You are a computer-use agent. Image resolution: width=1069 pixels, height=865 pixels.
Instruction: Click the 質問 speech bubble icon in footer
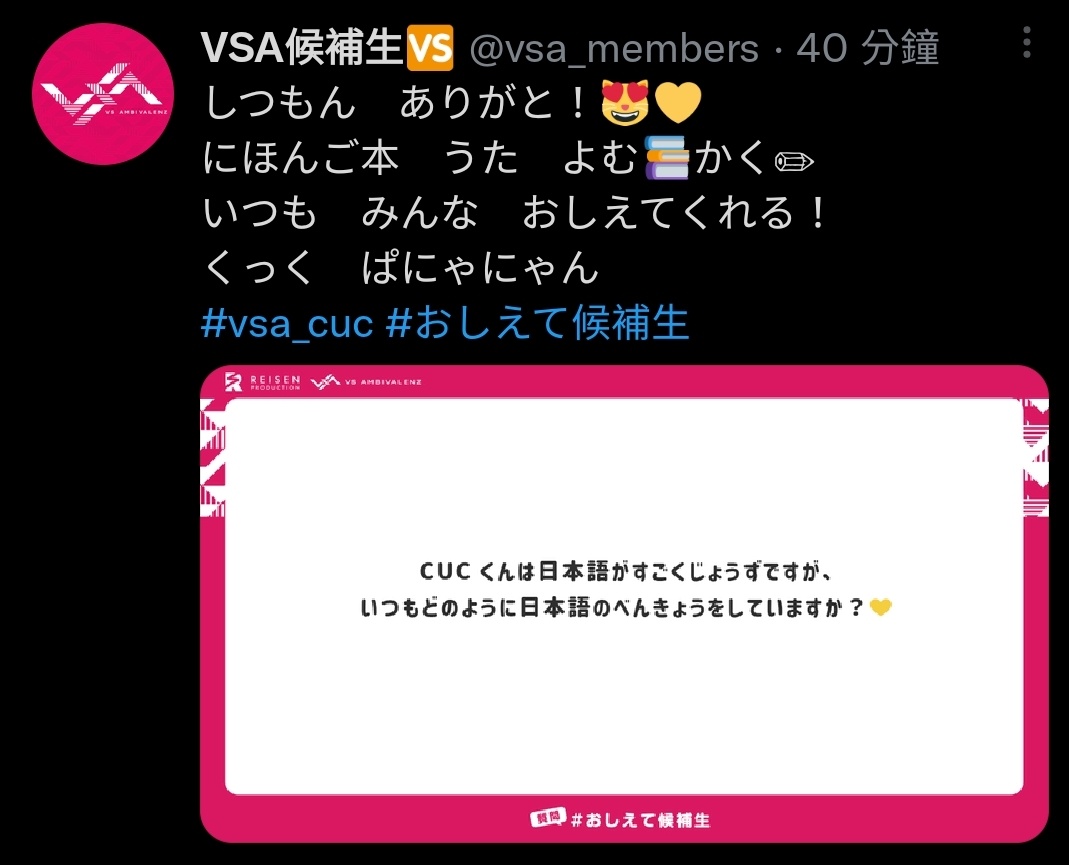click(x=548, y=818)
